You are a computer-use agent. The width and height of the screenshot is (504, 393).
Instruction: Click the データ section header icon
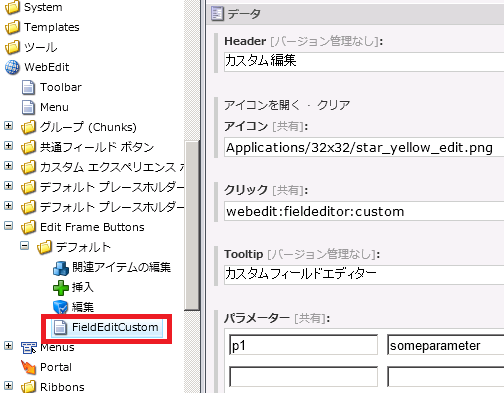217,14
